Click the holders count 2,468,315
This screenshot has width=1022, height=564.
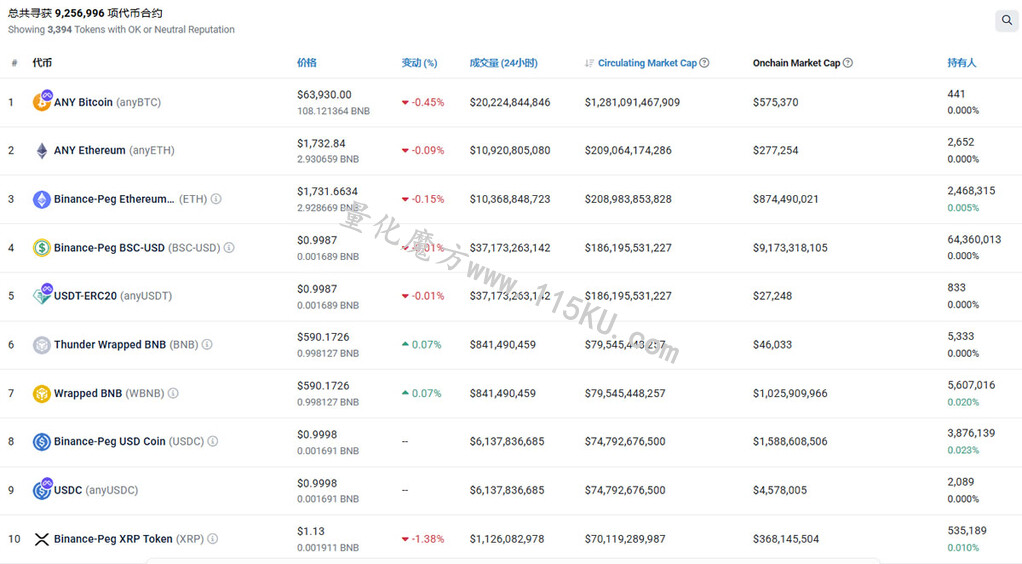pyautogui.click(x=971, y=191)
